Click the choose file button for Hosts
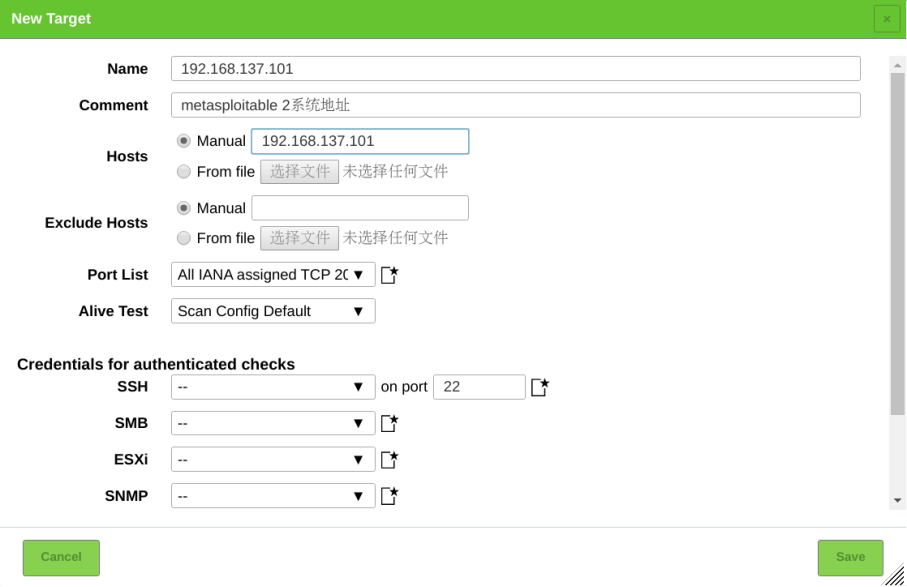The width and height of the screenshot is (907, 587). pyautogui.click(x=299, y=172)
